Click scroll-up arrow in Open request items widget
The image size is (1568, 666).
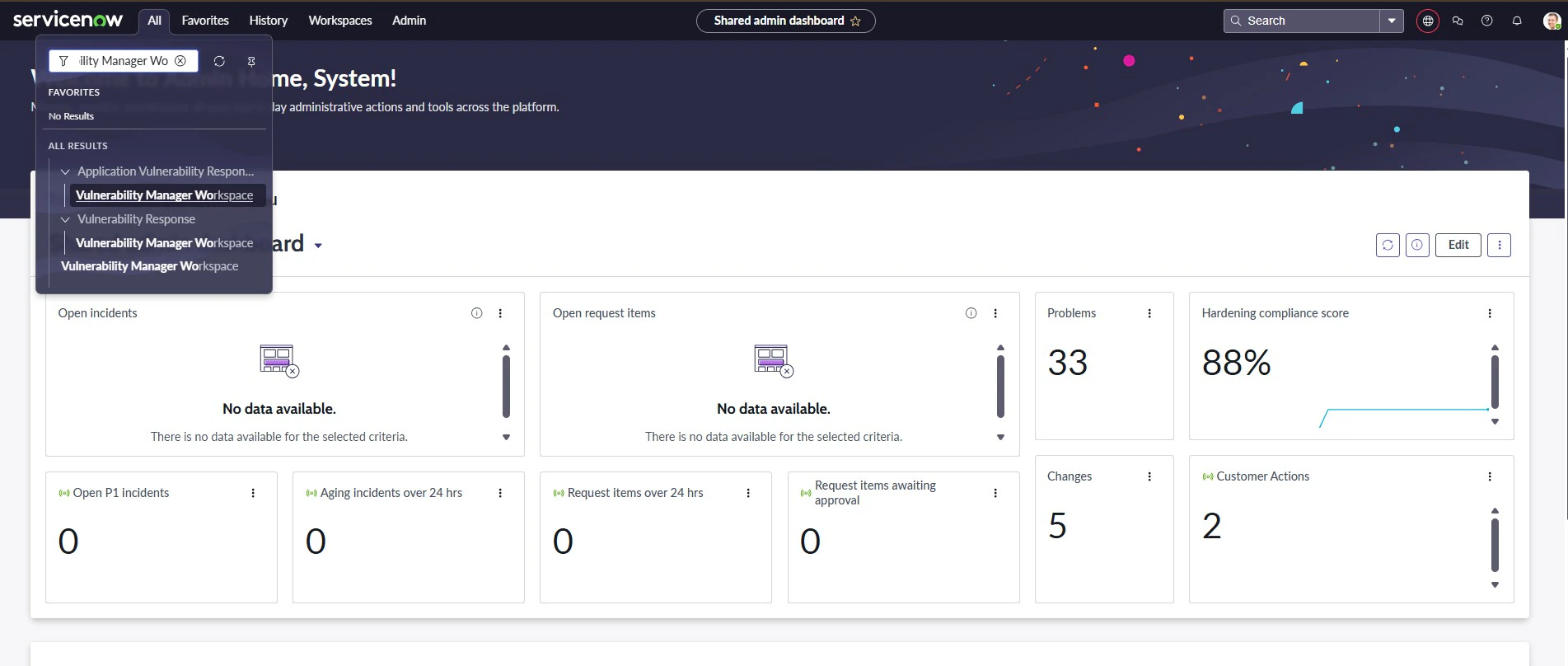click(1000, 348)
